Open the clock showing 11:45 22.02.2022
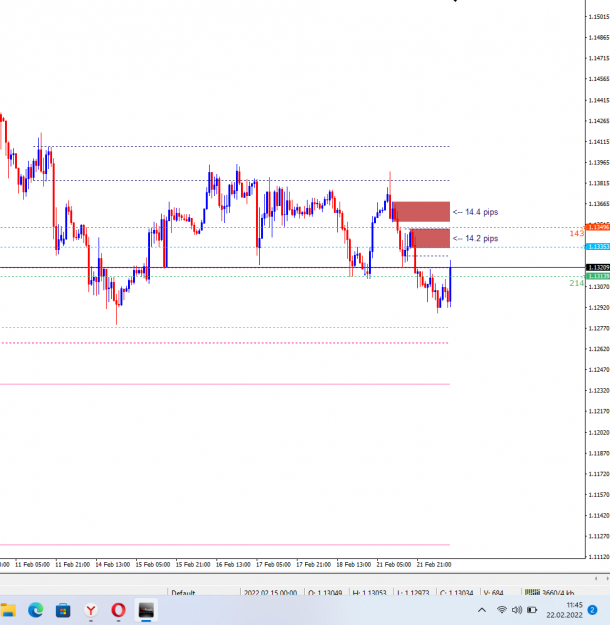This screenshot has width=610, height=625. 565,610
